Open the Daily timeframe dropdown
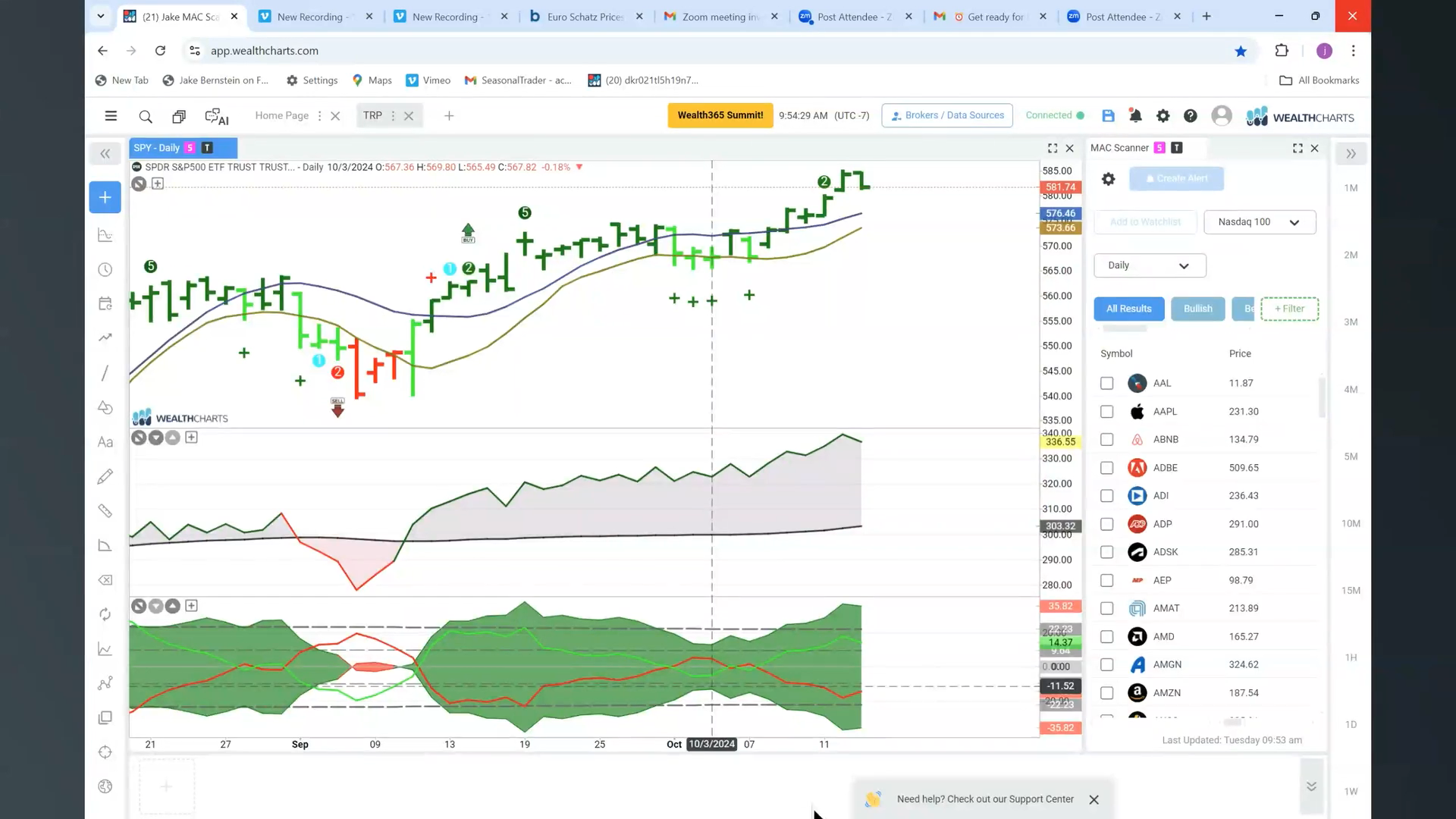1456x819 pixels. coord(1150,265)
